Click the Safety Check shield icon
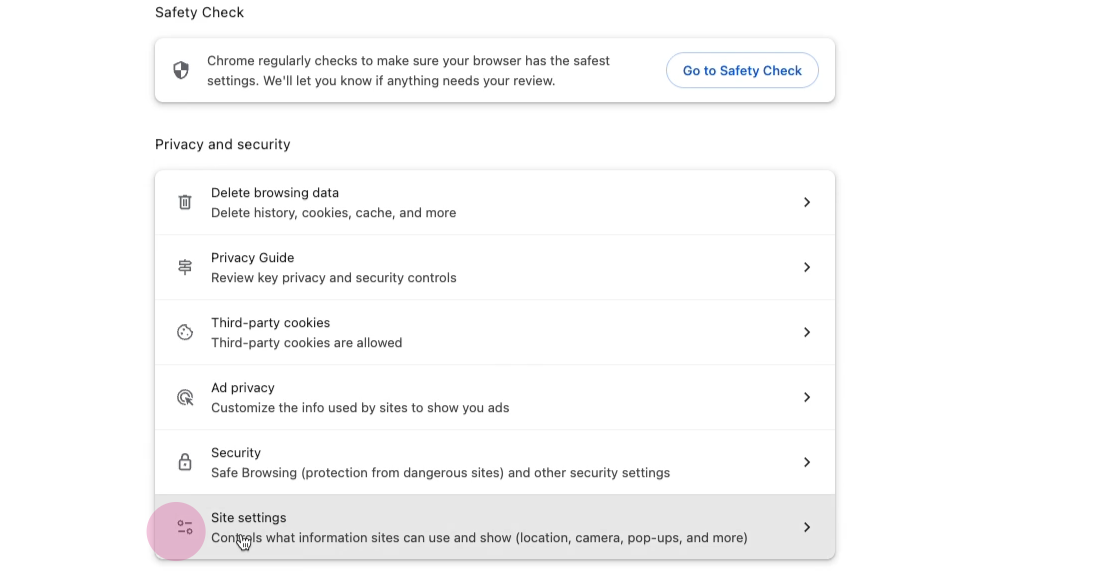The width and height of the screenshot is (1110, 578). coord(181,70)
